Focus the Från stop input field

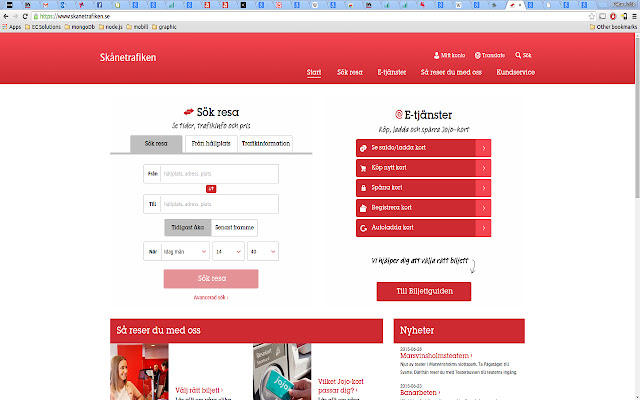tap(220, 174)
